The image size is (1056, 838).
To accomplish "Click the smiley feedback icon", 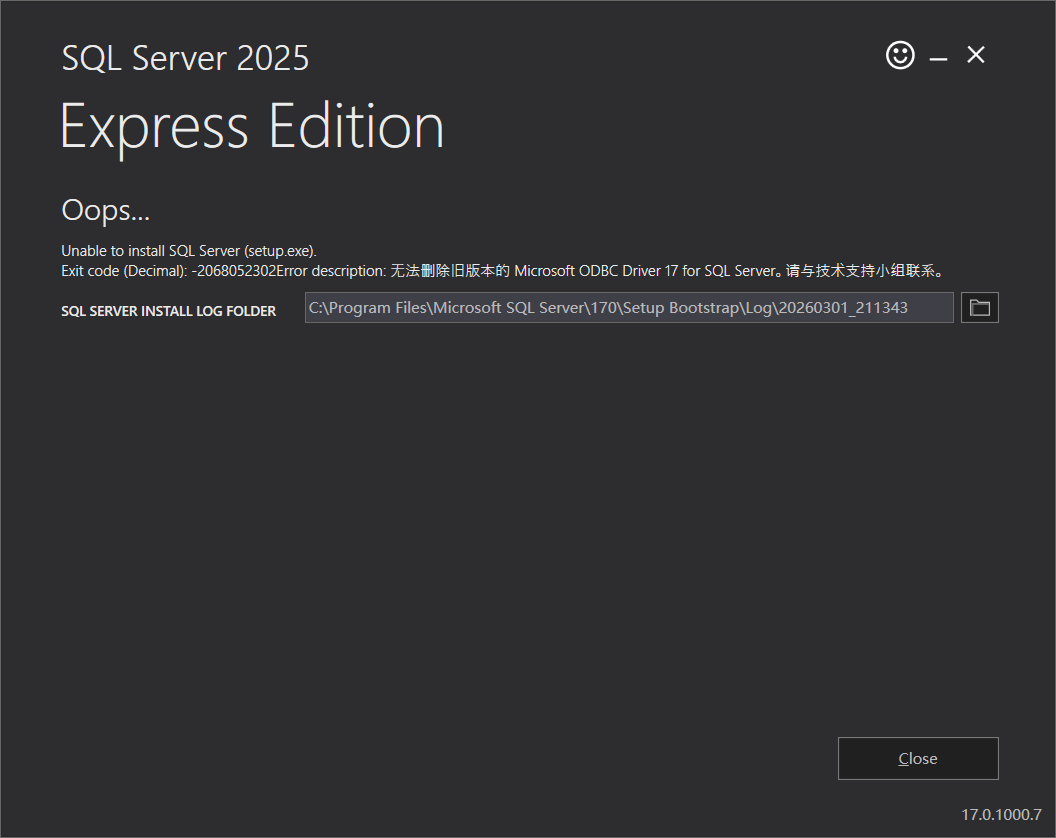I will click(x=900, y=55).
